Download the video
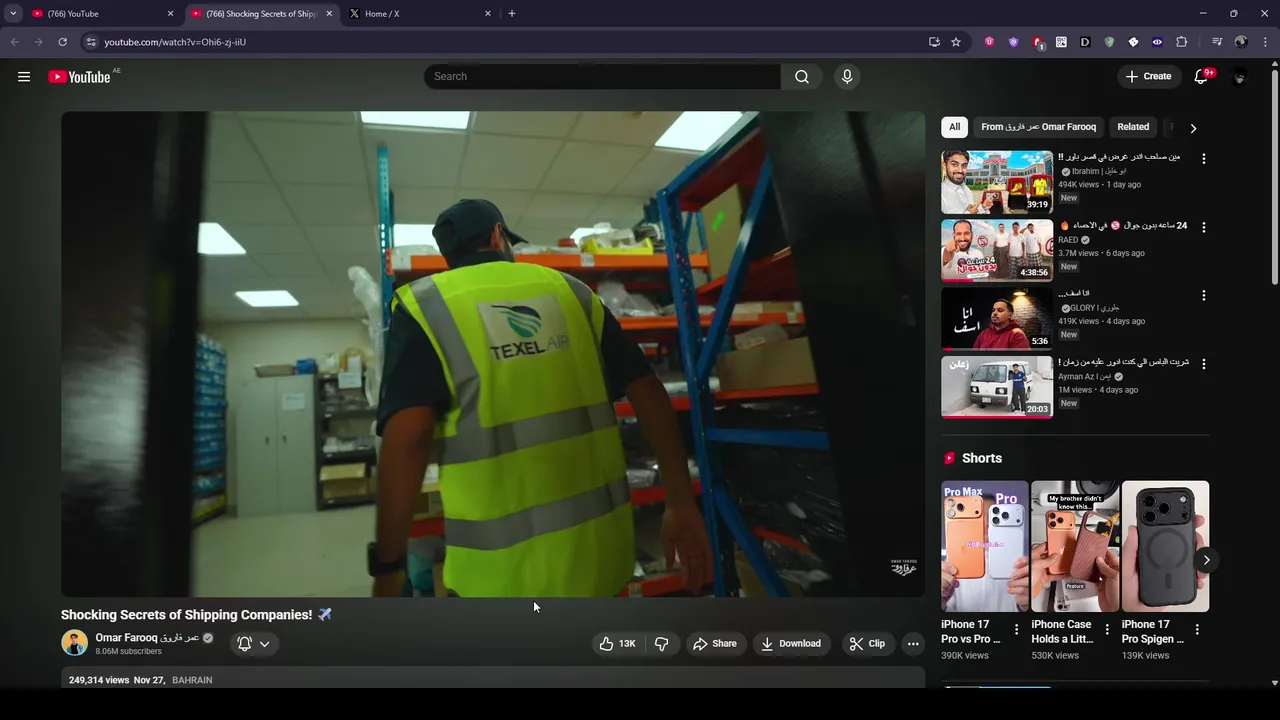Viewport: 1280px width, 720px height. [791, 644]
